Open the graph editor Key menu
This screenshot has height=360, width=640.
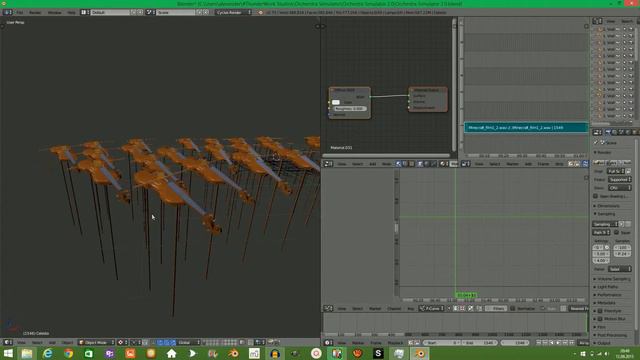pos(410,309)
